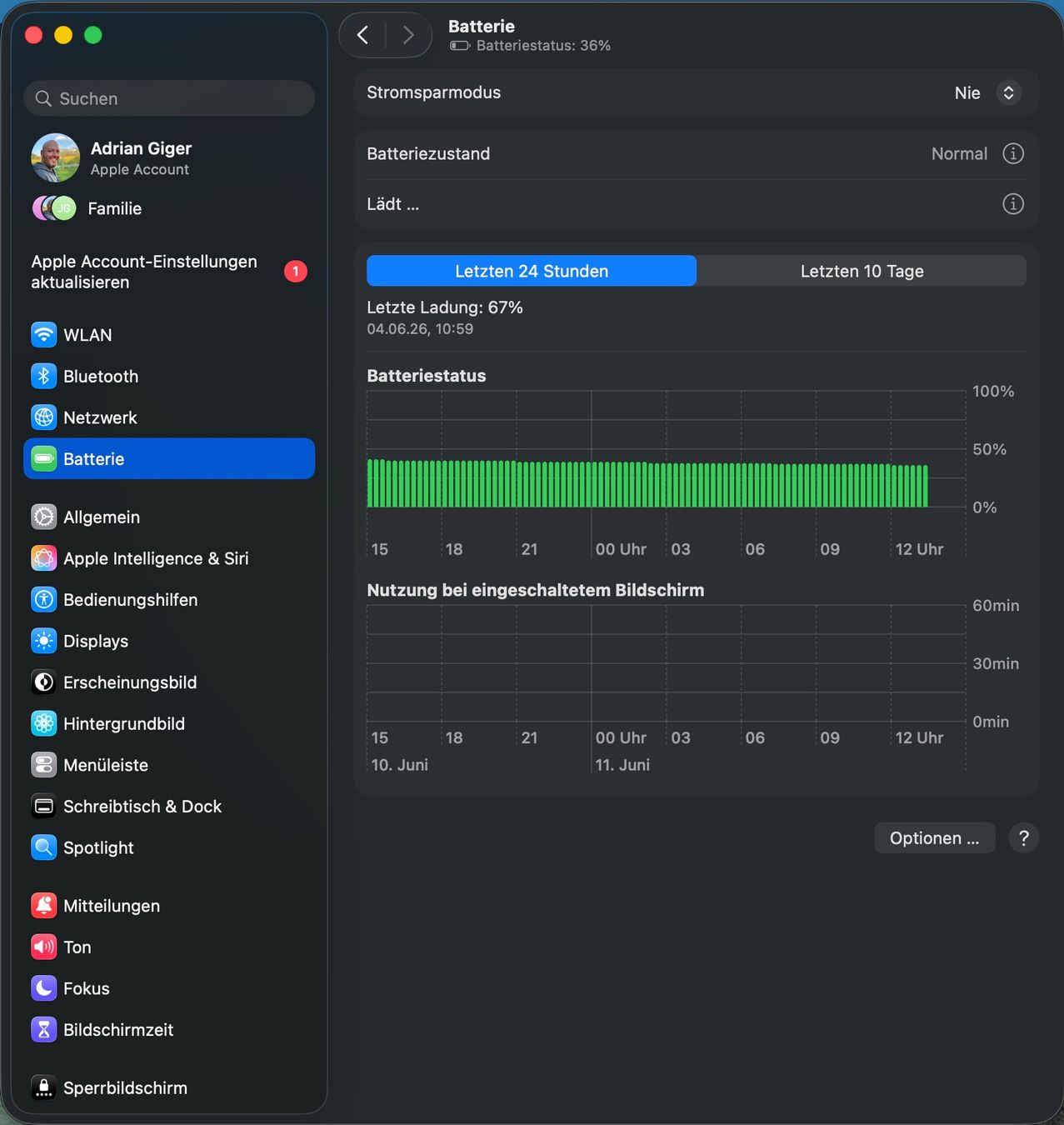
Task: Select the Batterie sidebar entry
Action: coord(169,458)
